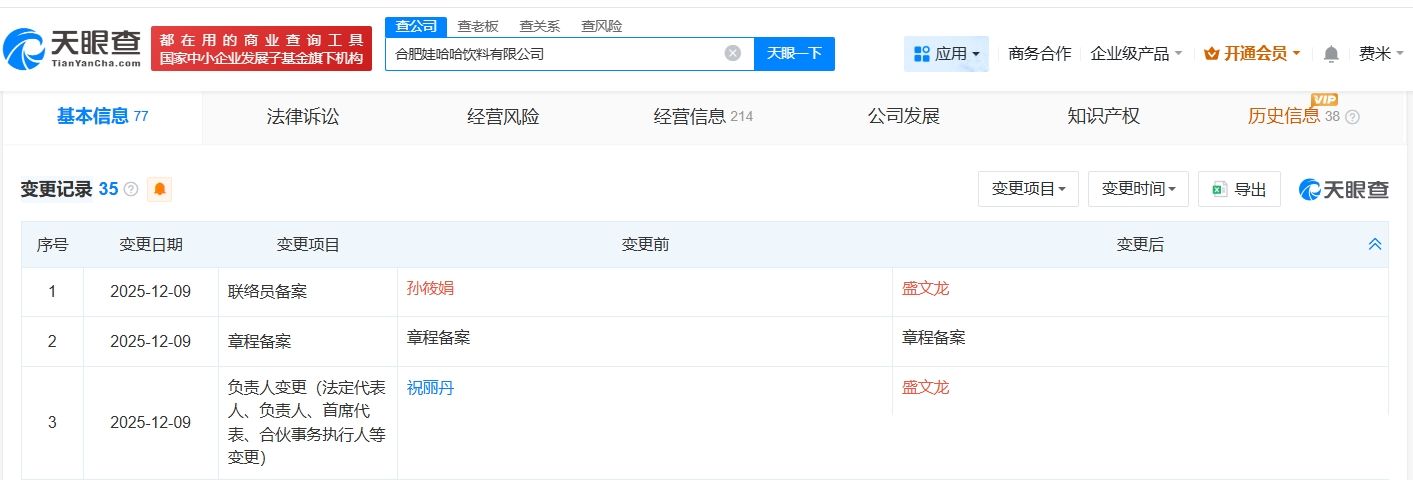
Task: Click the 天眼查 watermark logo near 导出
Action: (x=1344, y=189)
